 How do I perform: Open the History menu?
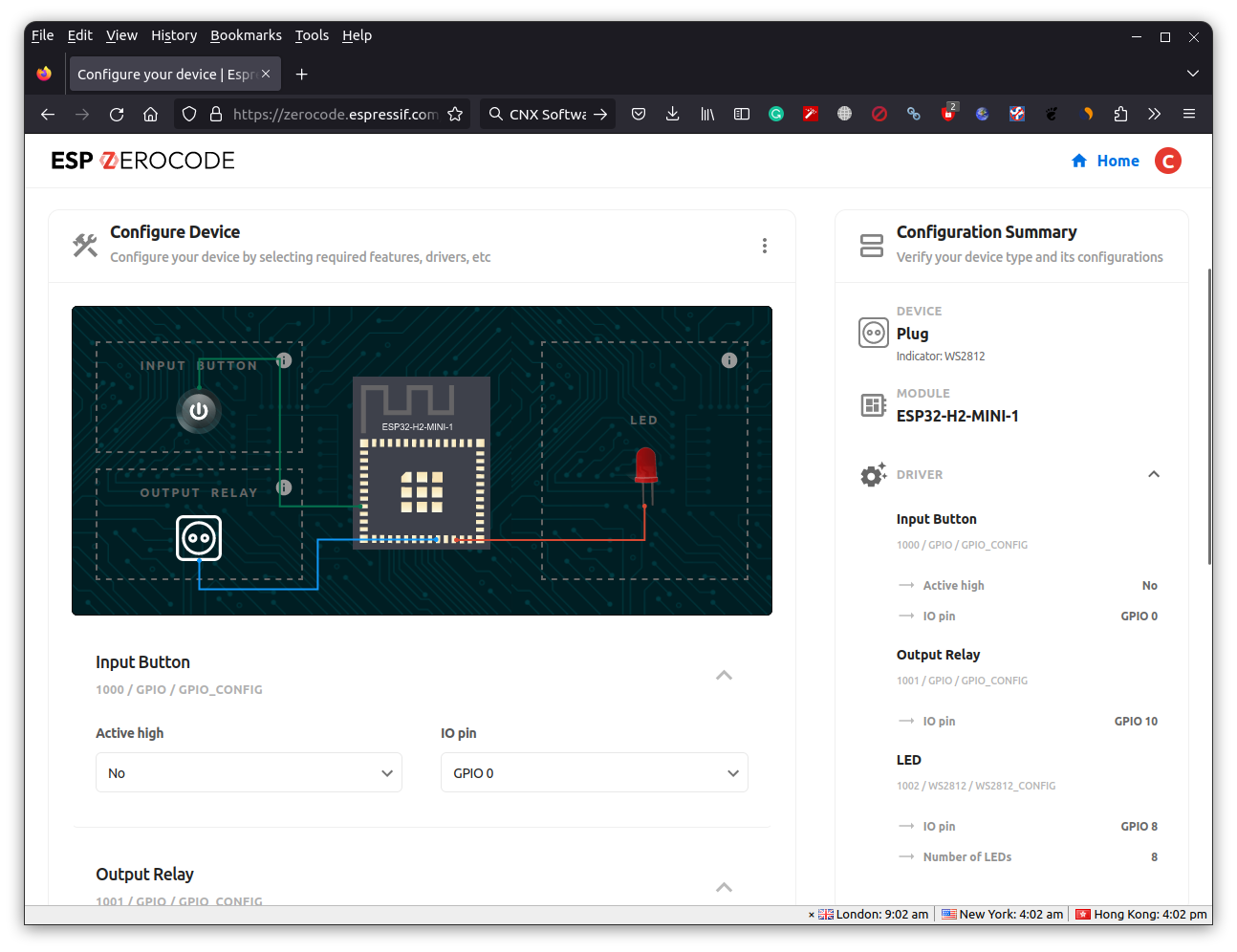(174, 35)
